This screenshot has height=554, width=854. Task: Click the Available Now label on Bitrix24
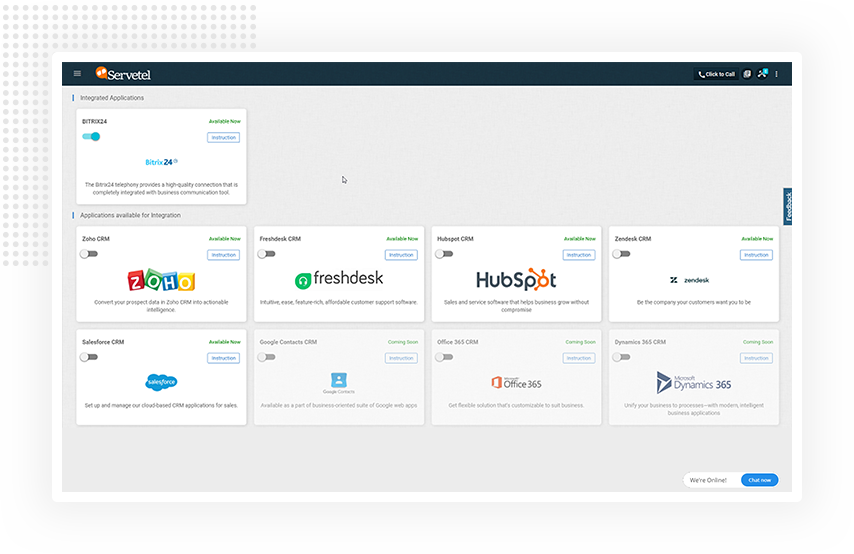[224, 121]
